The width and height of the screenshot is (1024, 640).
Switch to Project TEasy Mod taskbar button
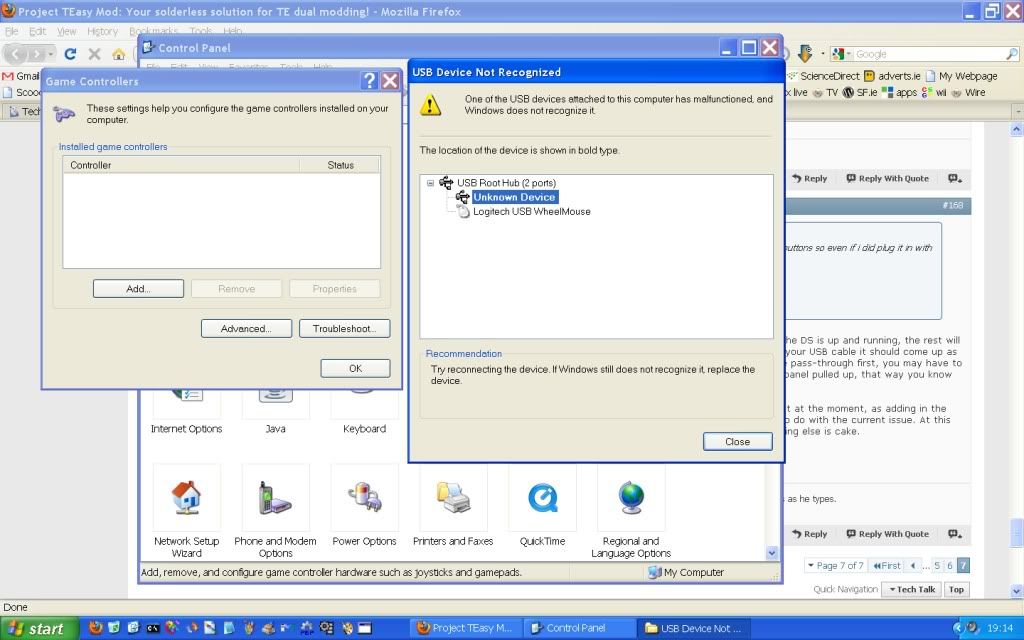click(x=466, y=628)
